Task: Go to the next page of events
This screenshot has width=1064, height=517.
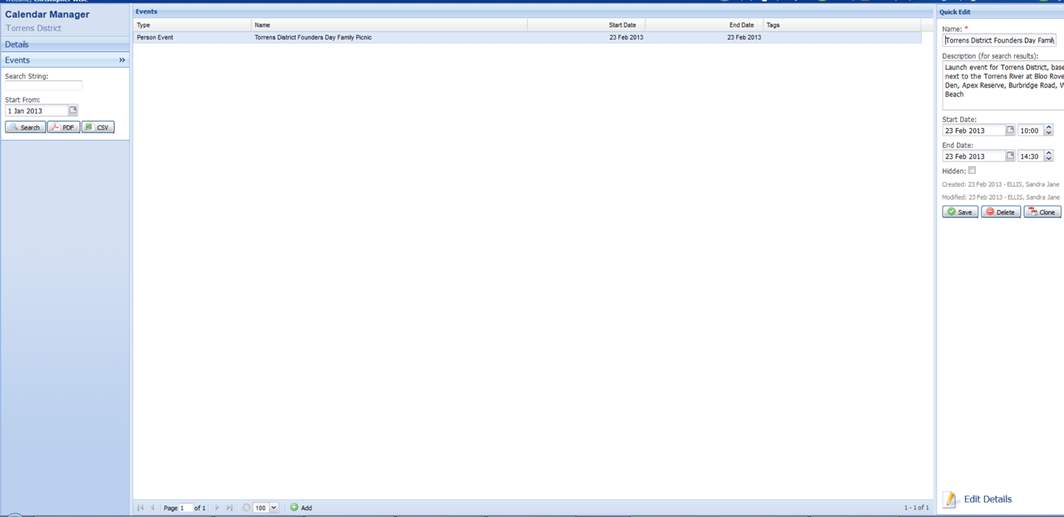Action: click(x=217, y=508)
